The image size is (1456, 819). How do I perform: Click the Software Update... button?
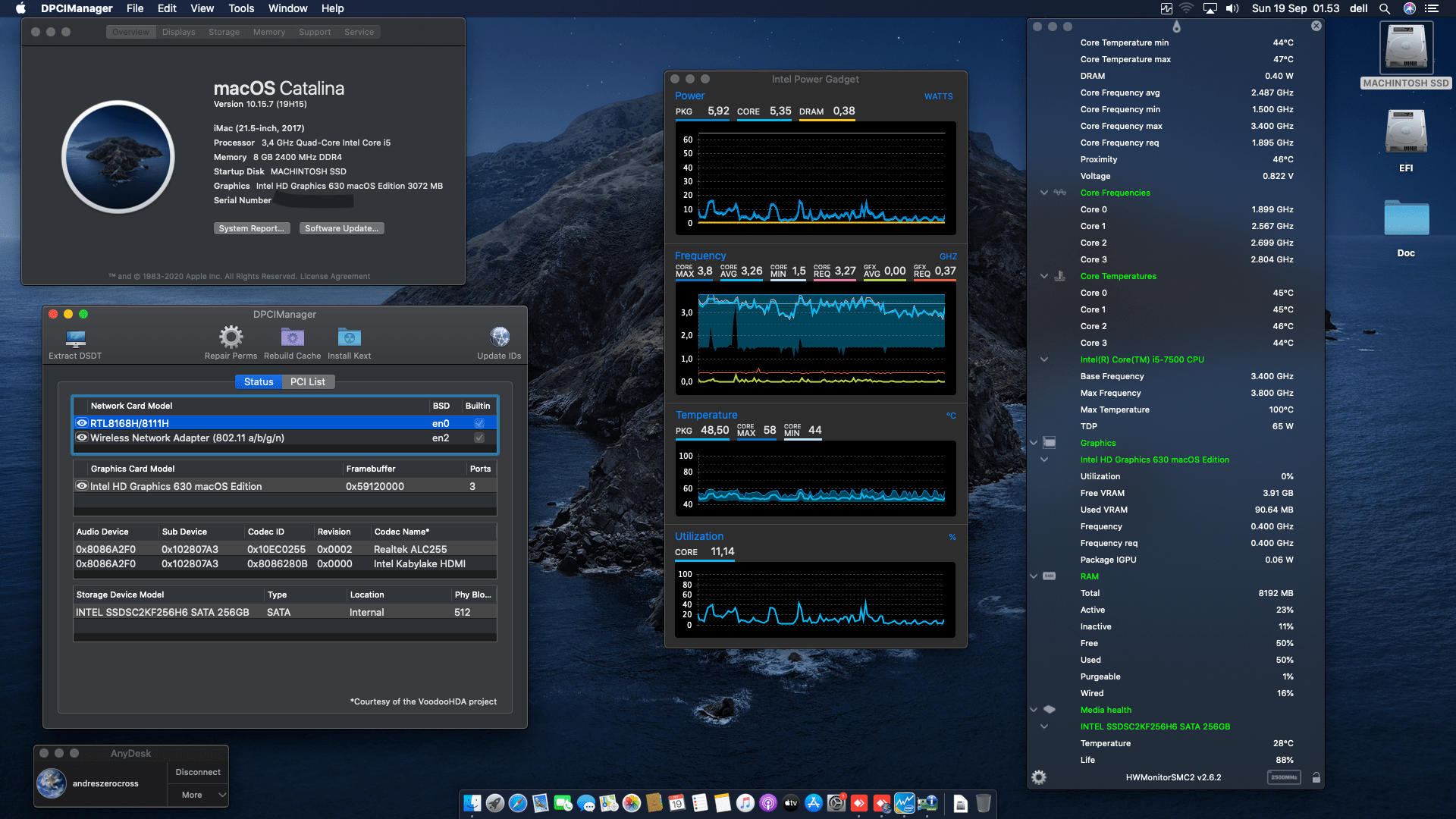[x=342, y=228]
